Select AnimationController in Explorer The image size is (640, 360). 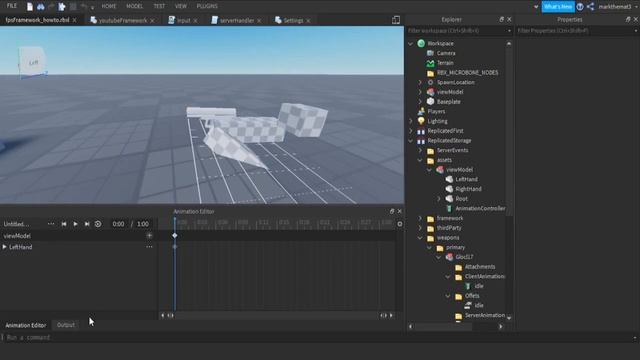(x=480, y=209)
